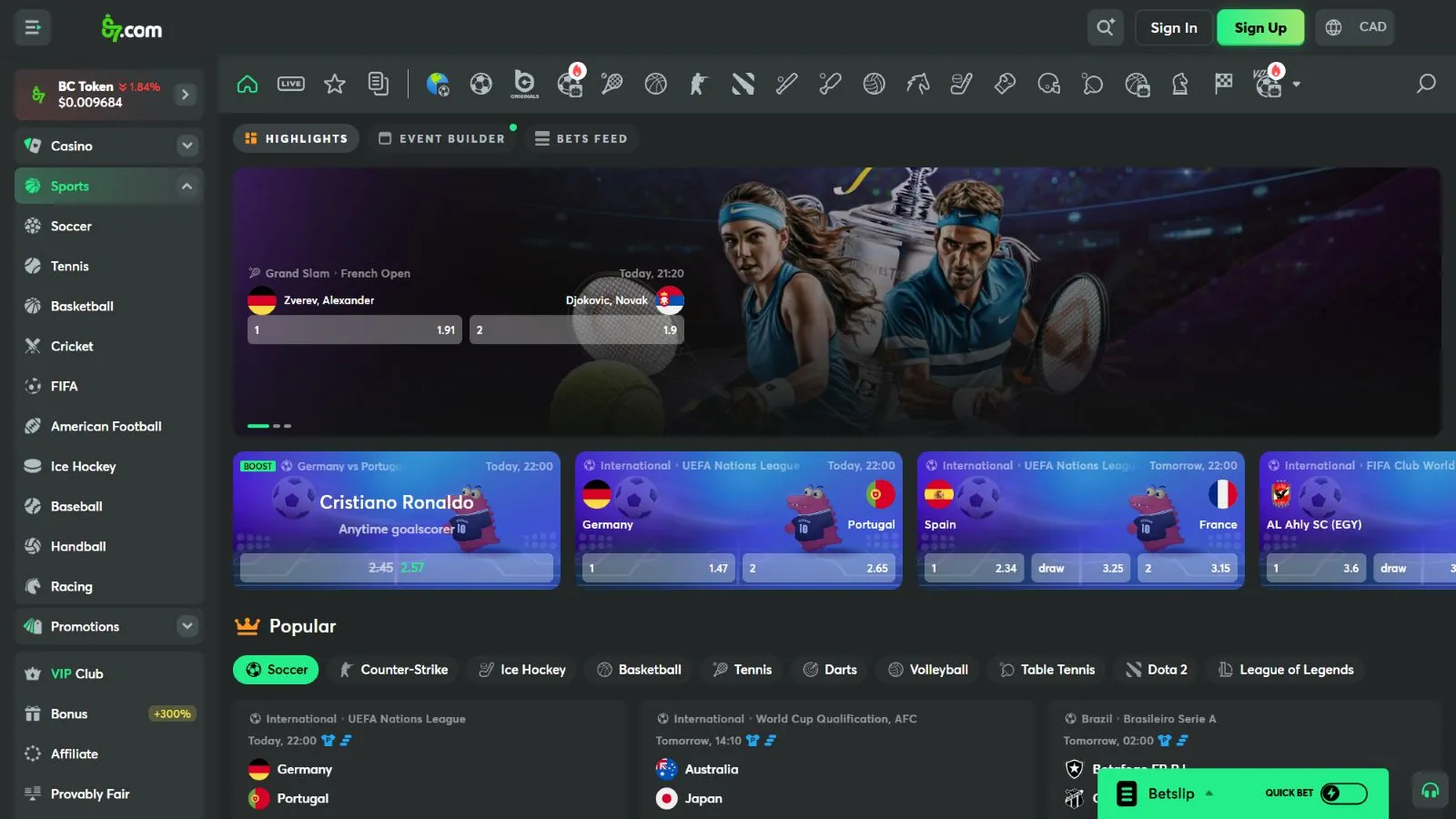Open favorites star icon in sports bar
The height and width of the screenshot is (819, 1456).
click(335, 84)
